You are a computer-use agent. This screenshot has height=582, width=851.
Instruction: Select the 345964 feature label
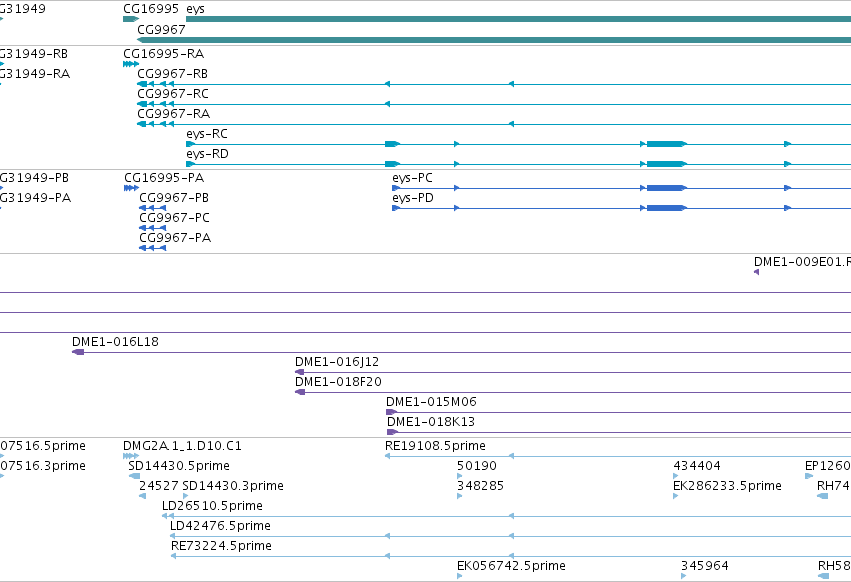[x=704, y=566]
